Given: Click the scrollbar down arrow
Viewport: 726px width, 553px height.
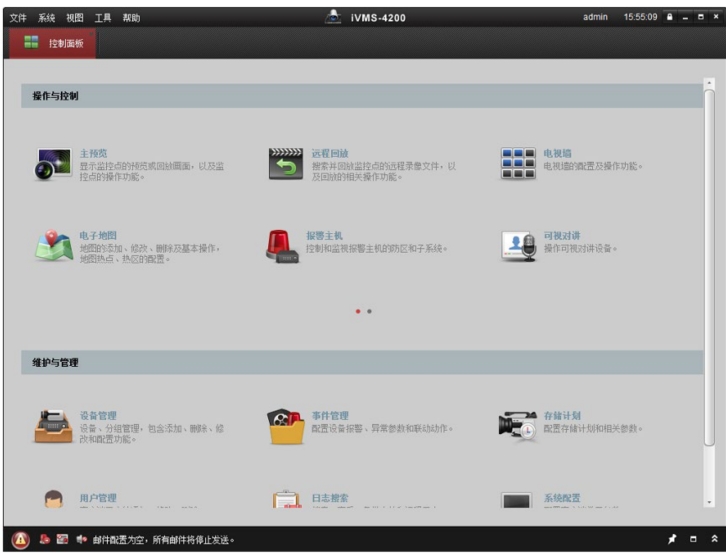Looking at the screenshot, I should tap(709, 502).
